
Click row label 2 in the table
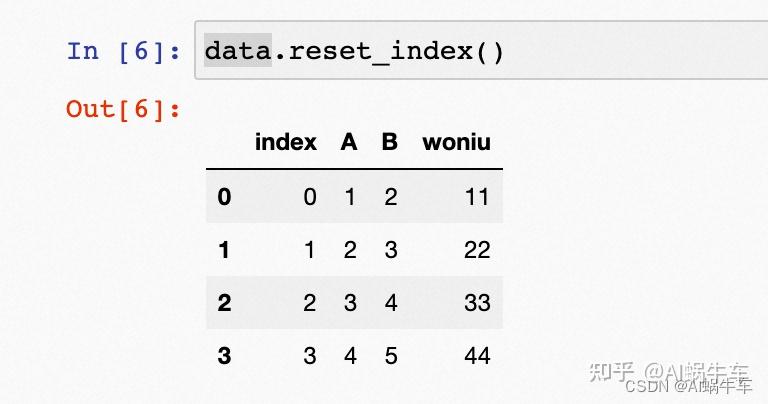coord(224,303)
